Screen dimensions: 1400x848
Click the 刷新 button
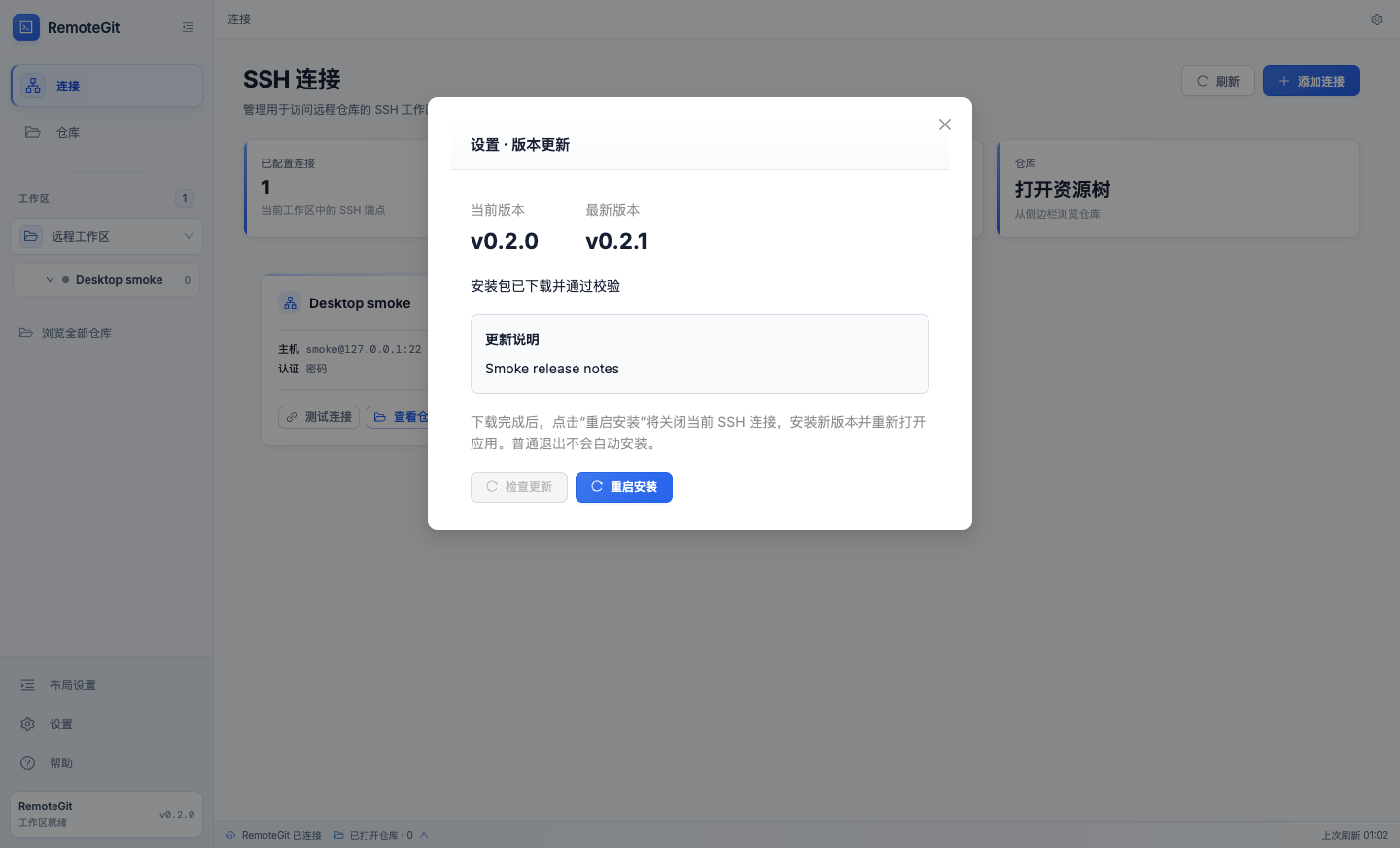(1218, 81)
